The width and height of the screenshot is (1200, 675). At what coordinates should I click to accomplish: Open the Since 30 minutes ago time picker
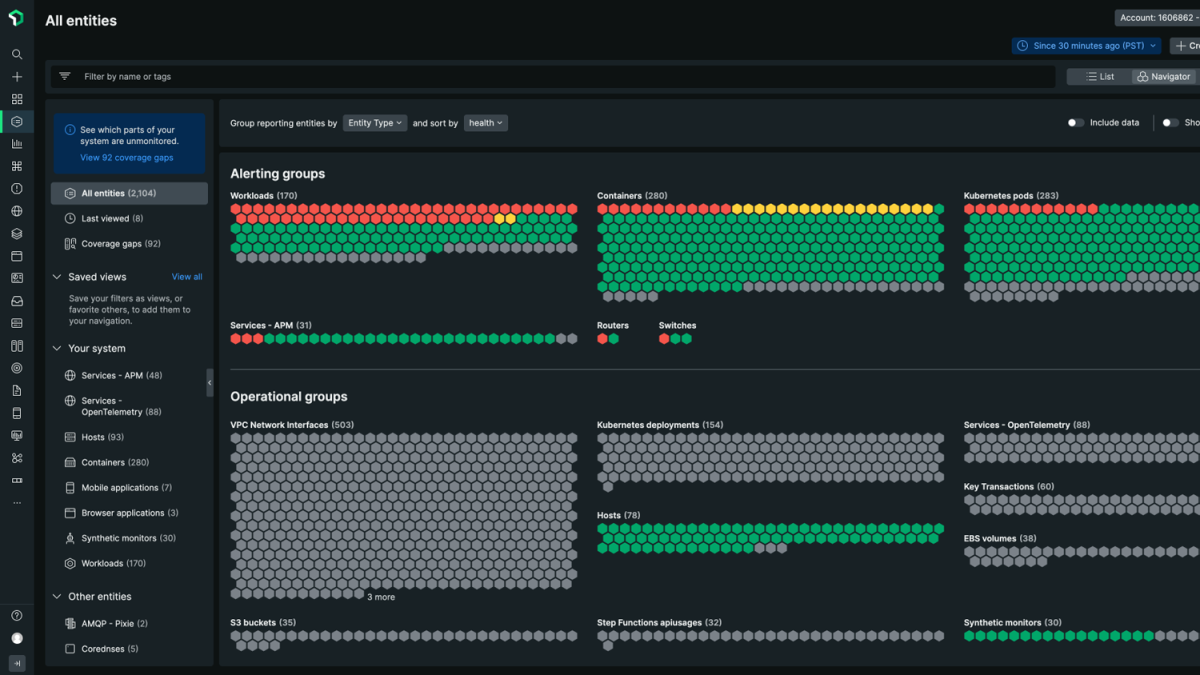(1086, 46)
